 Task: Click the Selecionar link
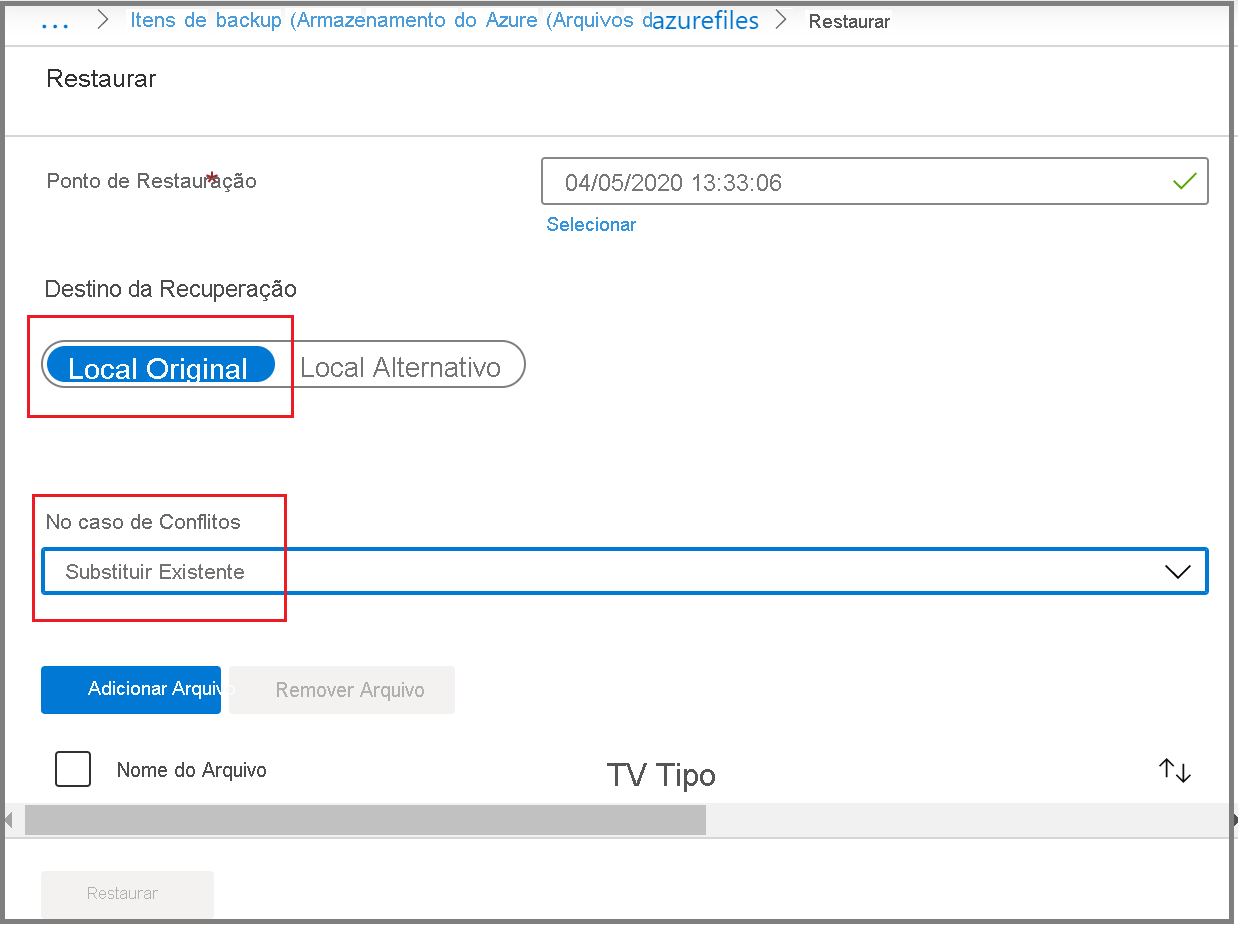(591, 224)
